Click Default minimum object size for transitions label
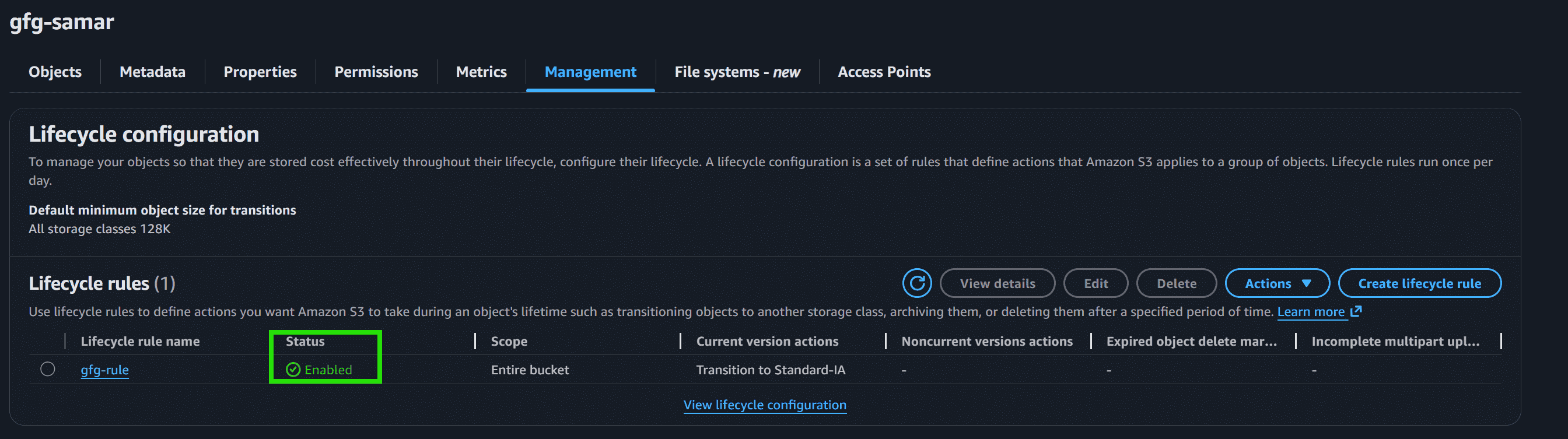The height and width of the screenshot is (439, 1568). click(162, 210)
